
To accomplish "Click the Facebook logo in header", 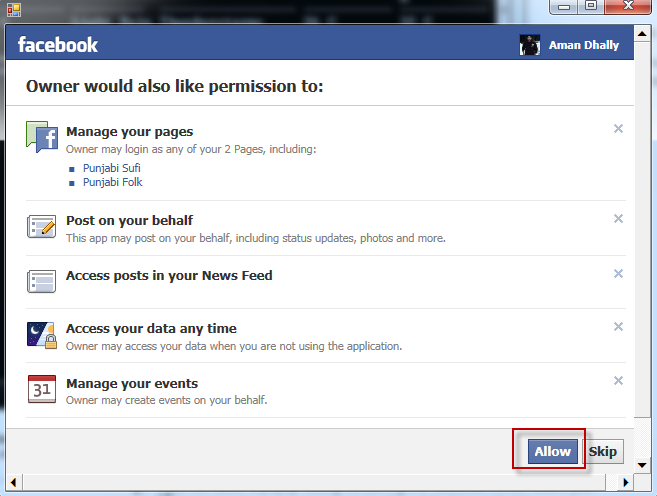I will pos(58,45).
